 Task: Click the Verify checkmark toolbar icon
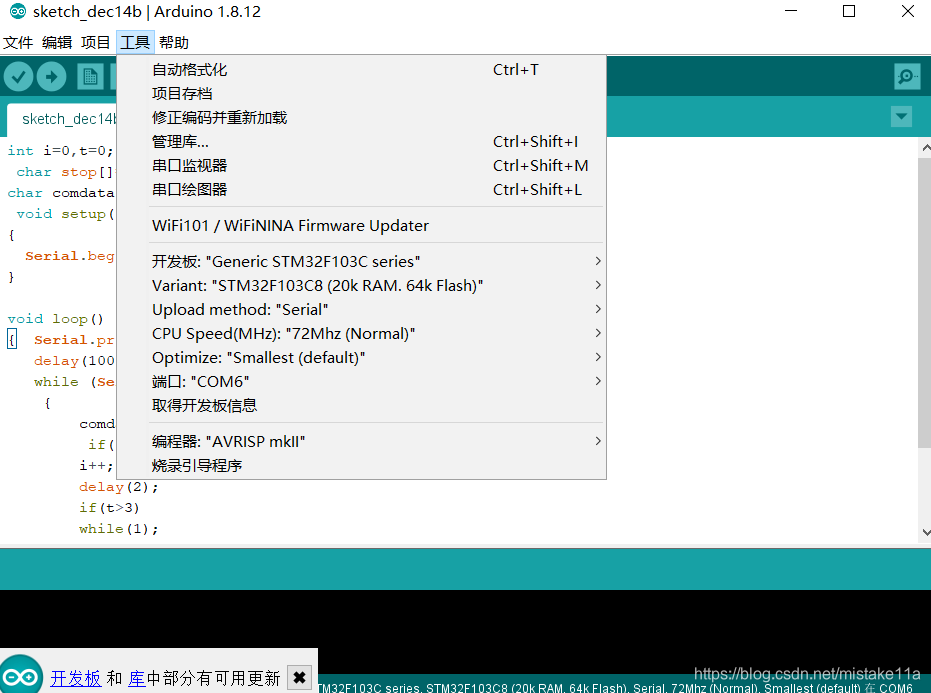(x=18, y=77)
